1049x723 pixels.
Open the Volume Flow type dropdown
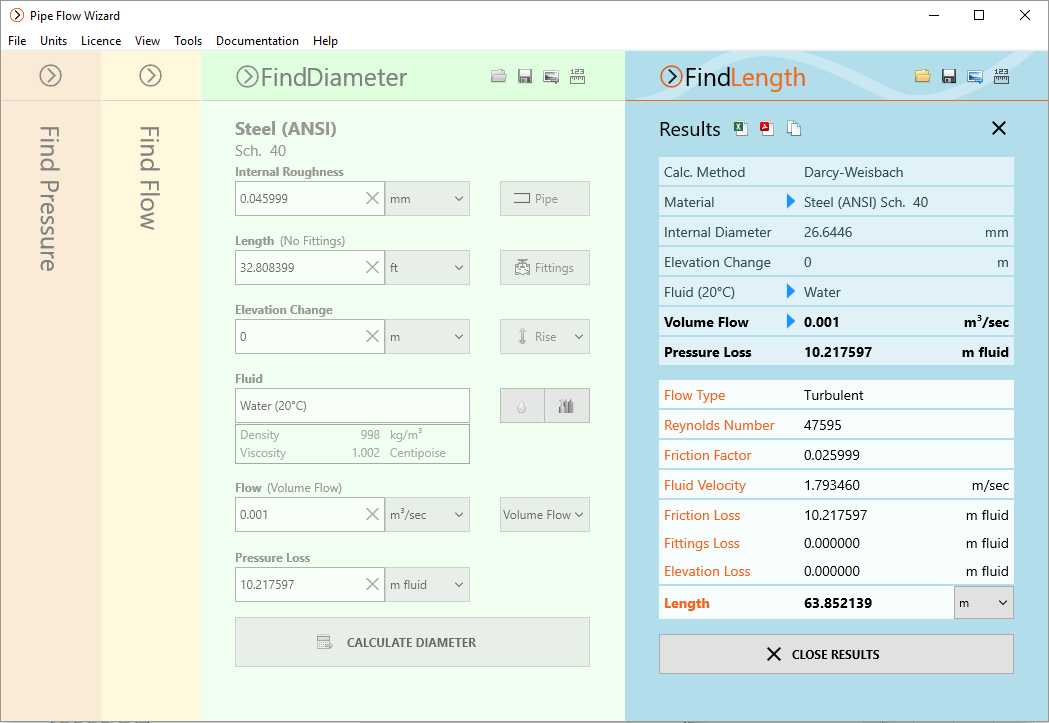pyautogui.click(x=545, y=514)
